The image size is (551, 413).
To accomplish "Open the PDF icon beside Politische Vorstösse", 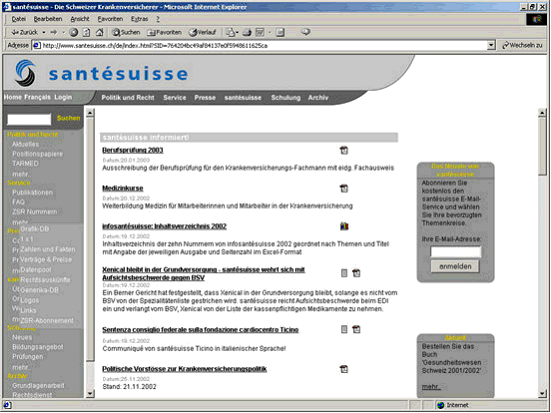I will (344, 369).
